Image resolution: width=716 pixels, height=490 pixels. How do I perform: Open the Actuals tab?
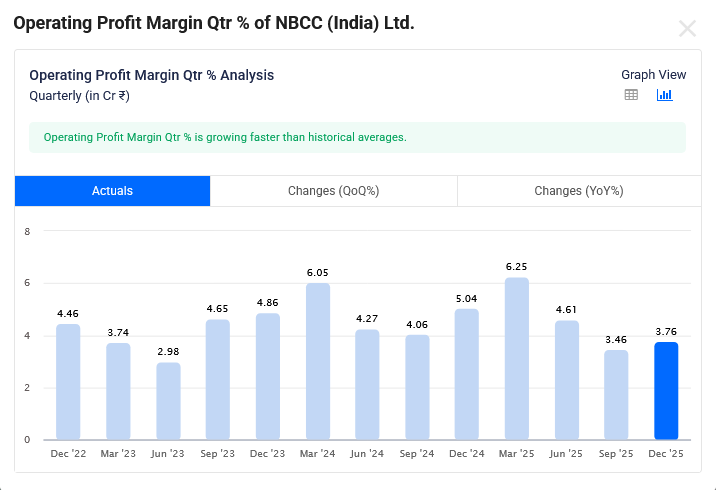click(x=112, y=191)
